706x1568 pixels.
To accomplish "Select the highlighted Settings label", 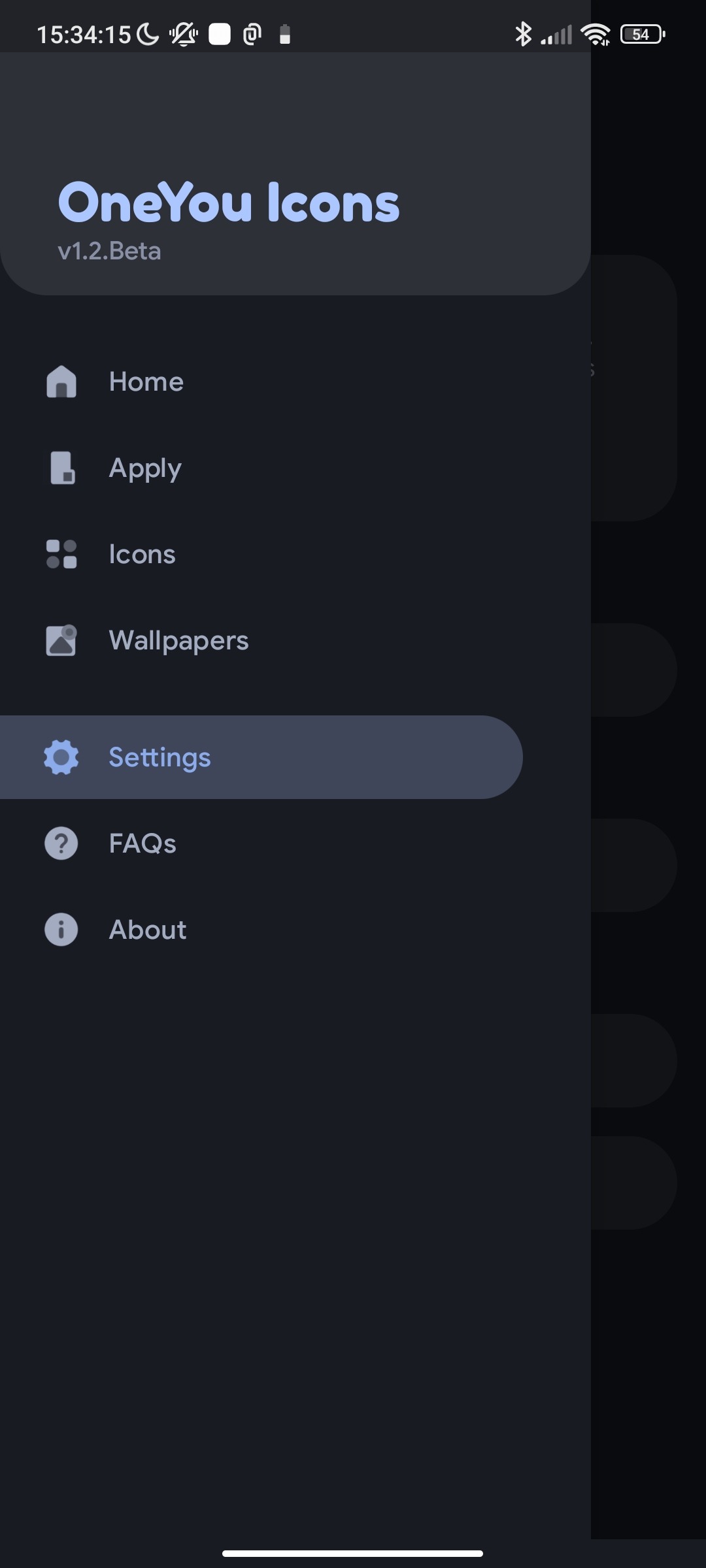I will [x=160, y=757].
